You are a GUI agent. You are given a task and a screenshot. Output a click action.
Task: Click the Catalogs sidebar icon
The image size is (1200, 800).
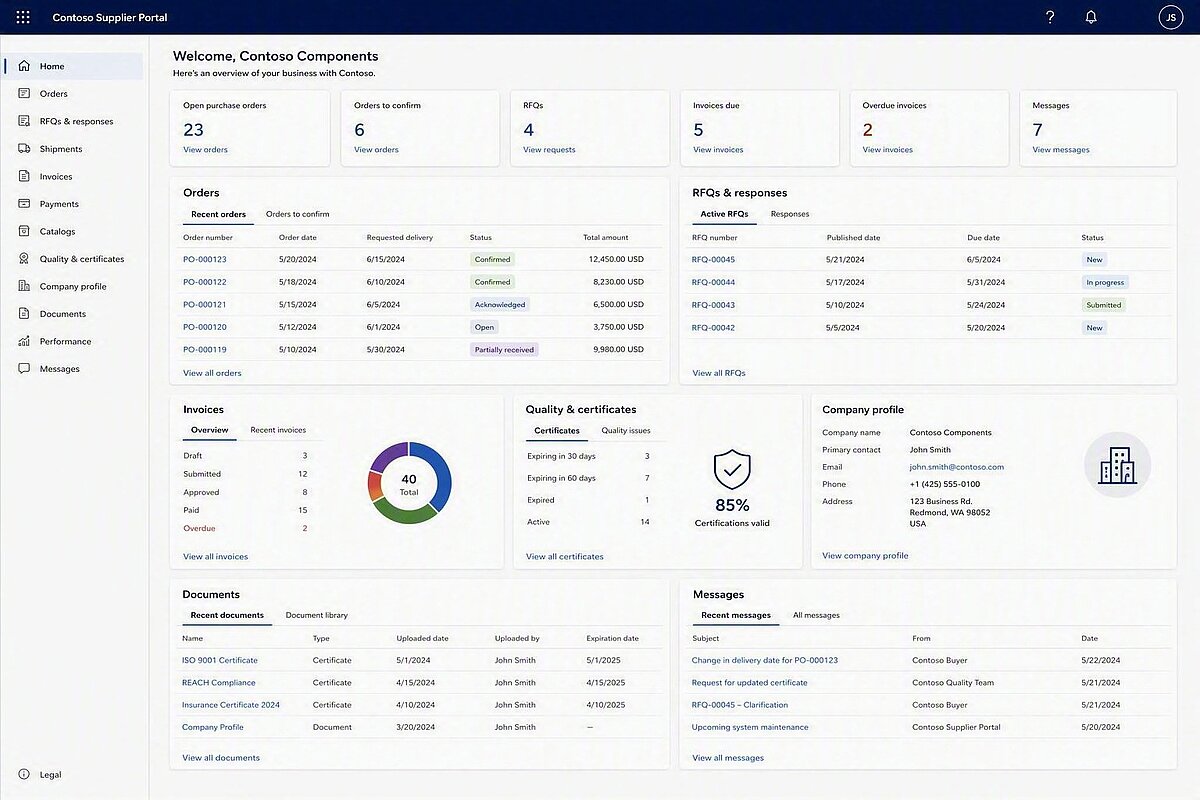coord(24,231)
